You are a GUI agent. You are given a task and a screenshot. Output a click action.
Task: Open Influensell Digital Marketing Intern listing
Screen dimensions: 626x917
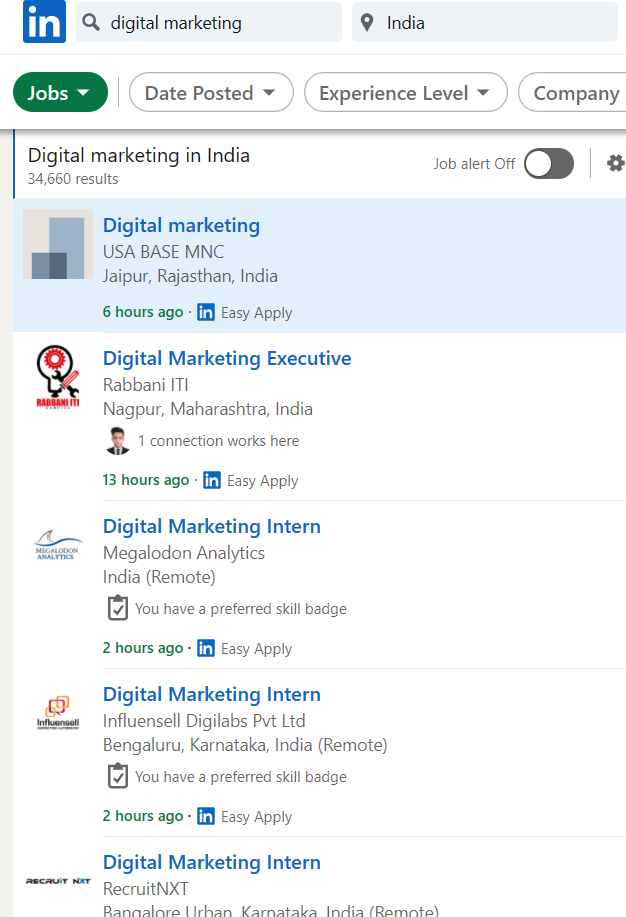[x=212, y=694]
